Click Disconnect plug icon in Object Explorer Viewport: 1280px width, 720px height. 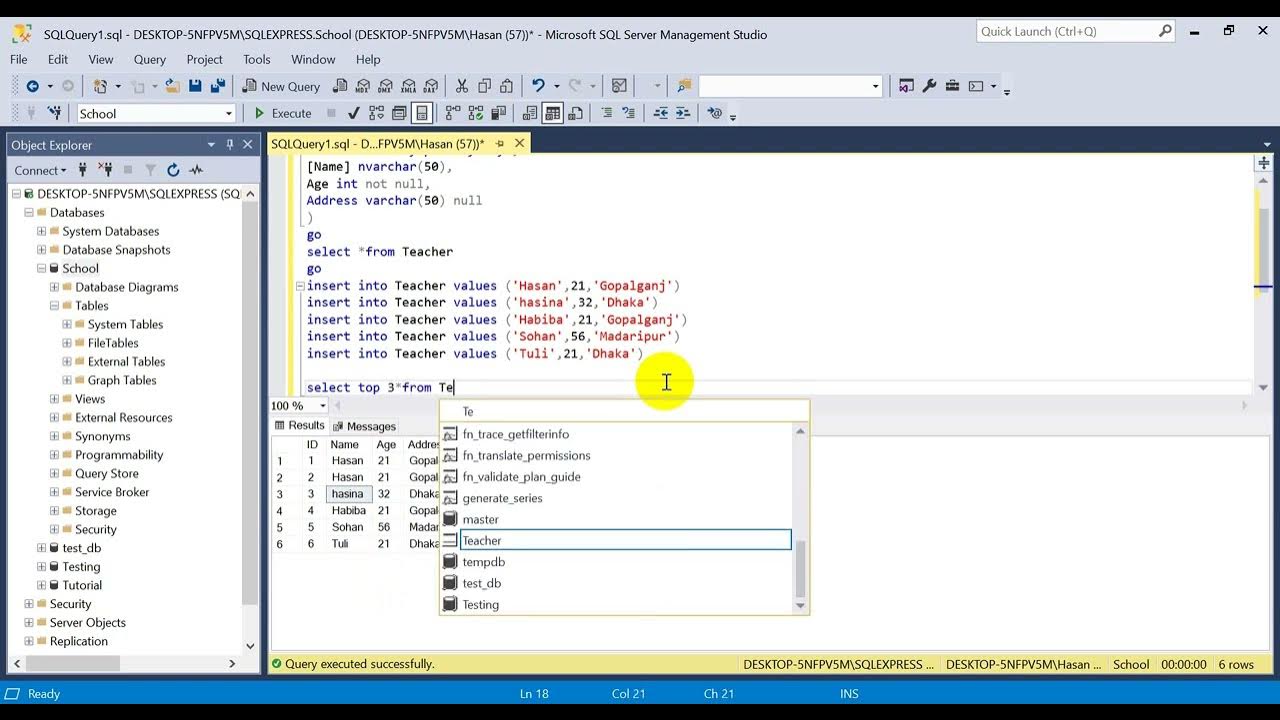point(105,170)
